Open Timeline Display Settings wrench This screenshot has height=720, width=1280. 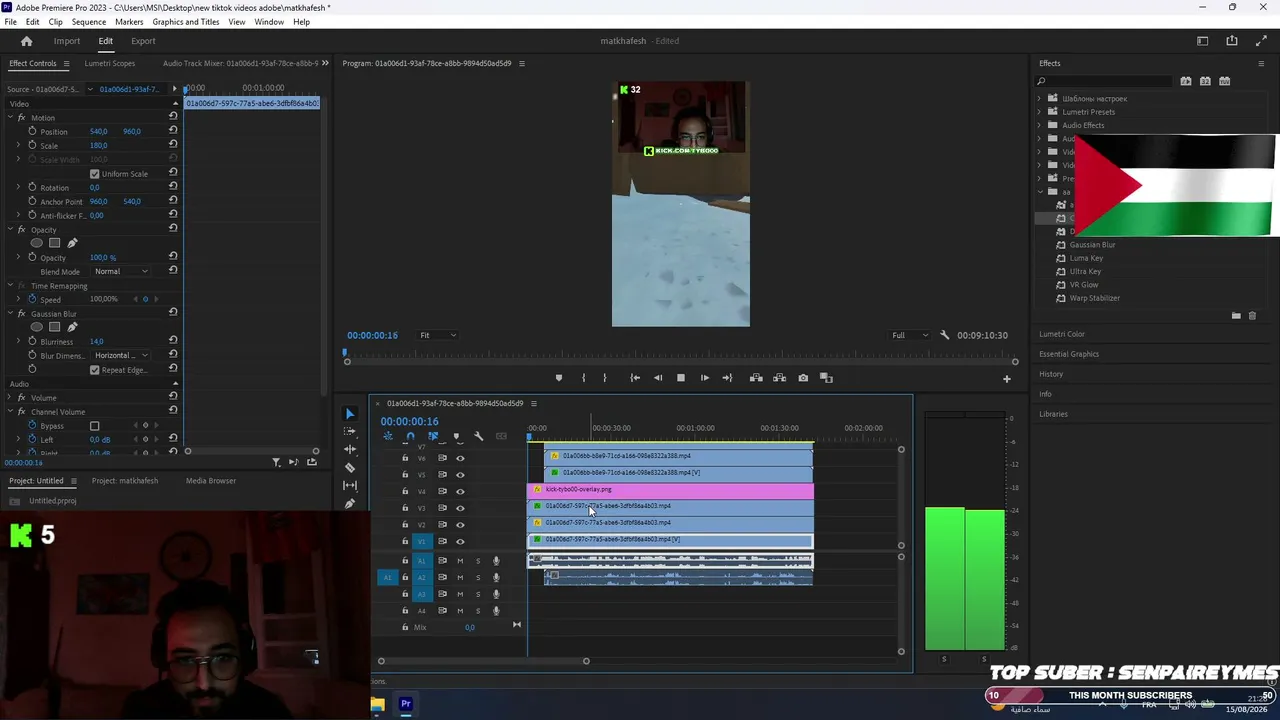click(x=479, y=436)
